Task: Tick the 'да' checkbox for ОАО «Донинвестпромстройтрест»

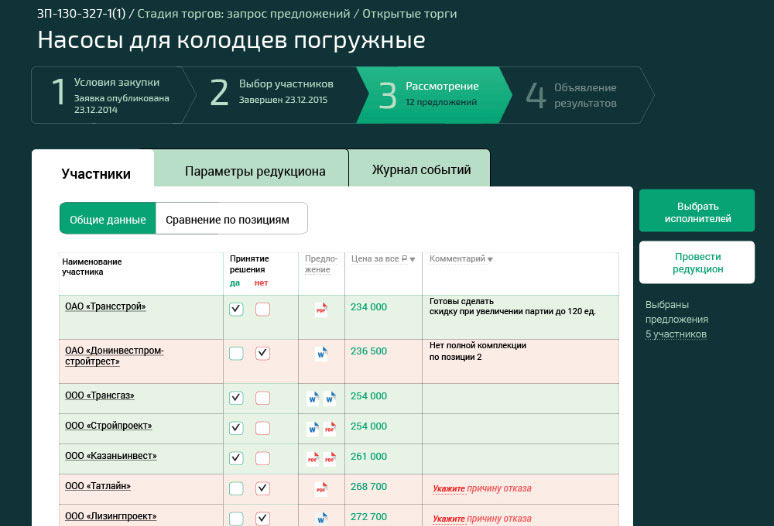Action: 236,353
